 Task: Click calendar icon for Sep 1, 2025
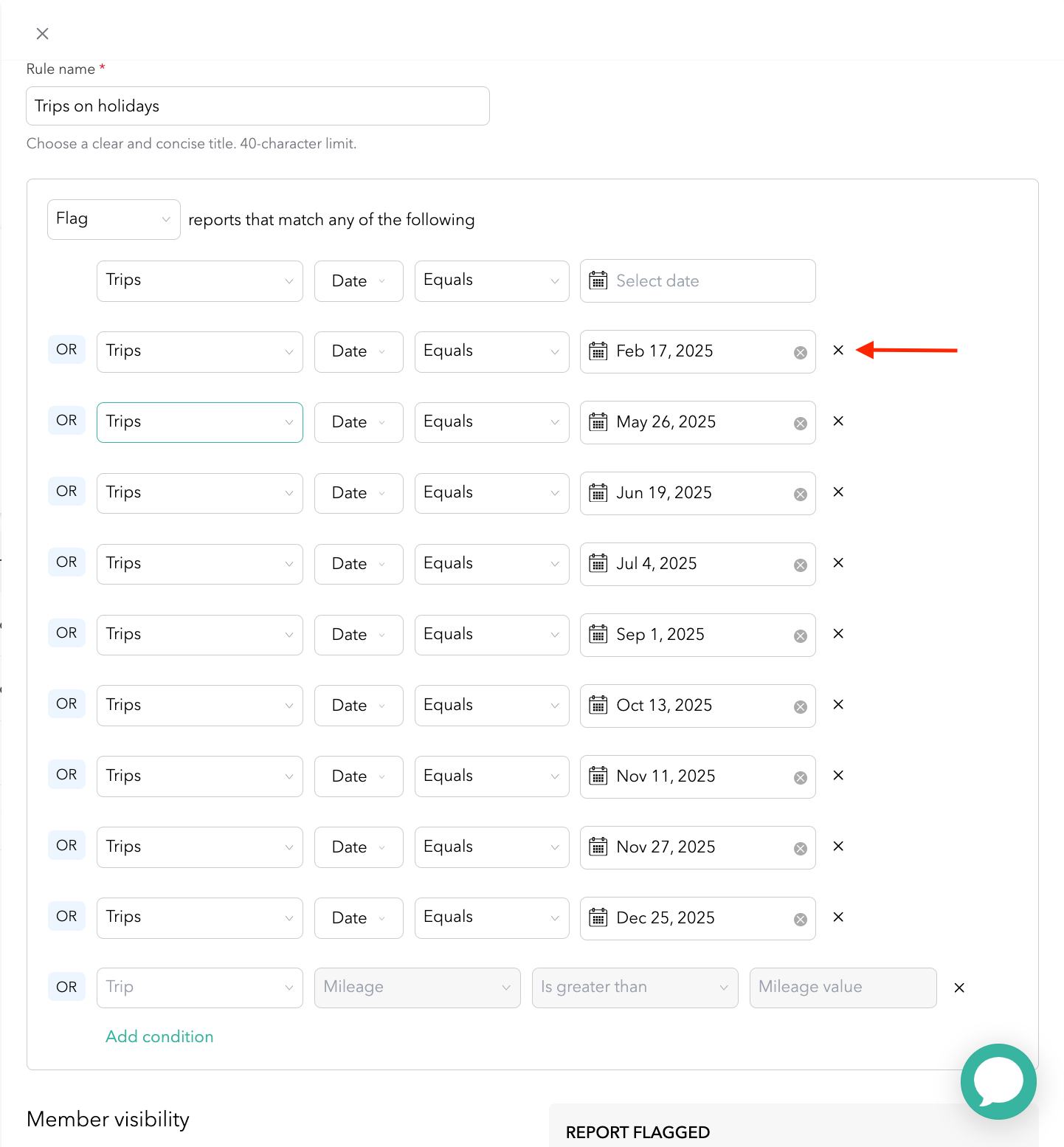598,635
